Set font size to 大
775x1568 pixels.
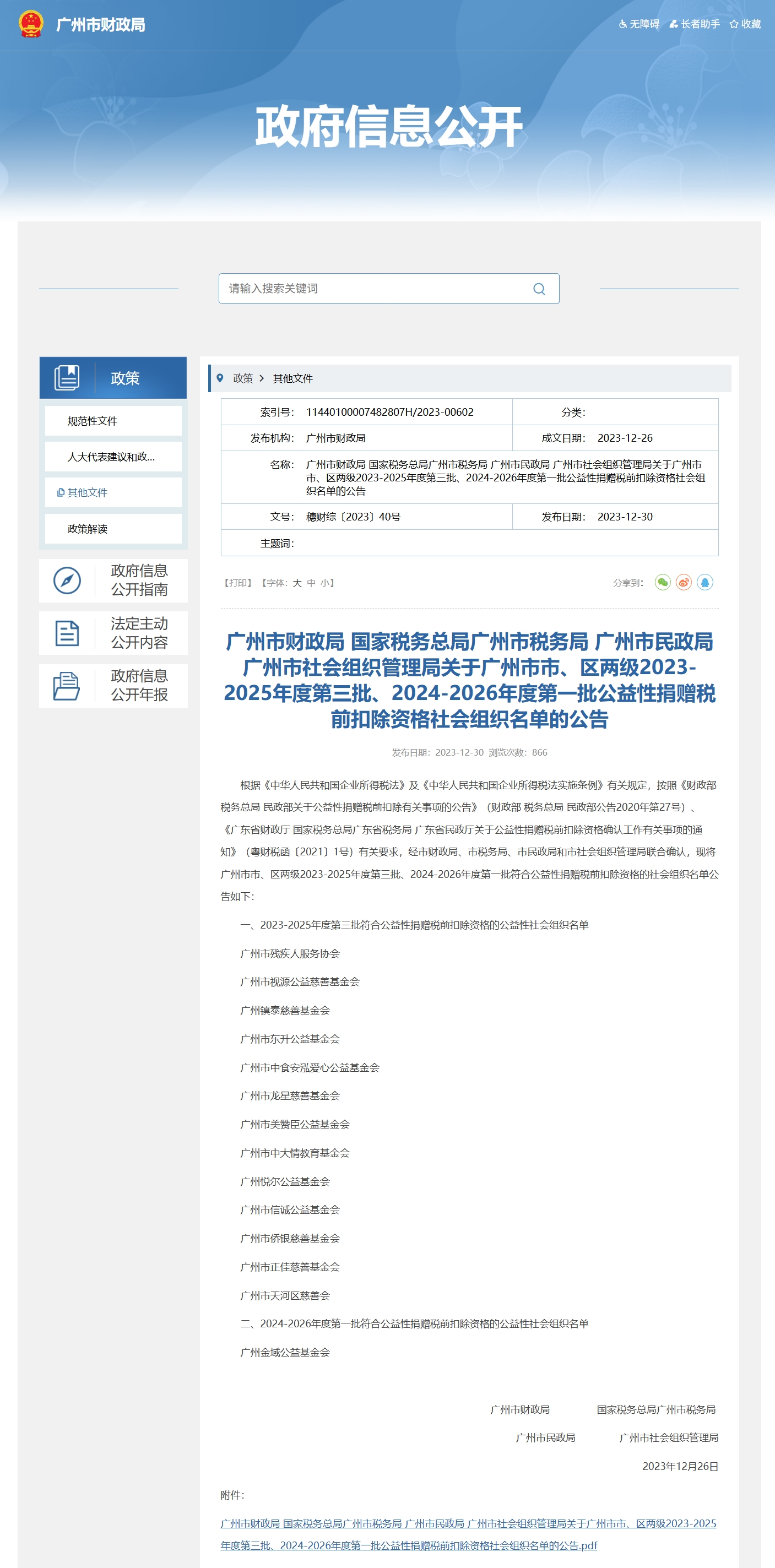click(x=297, y=583)
